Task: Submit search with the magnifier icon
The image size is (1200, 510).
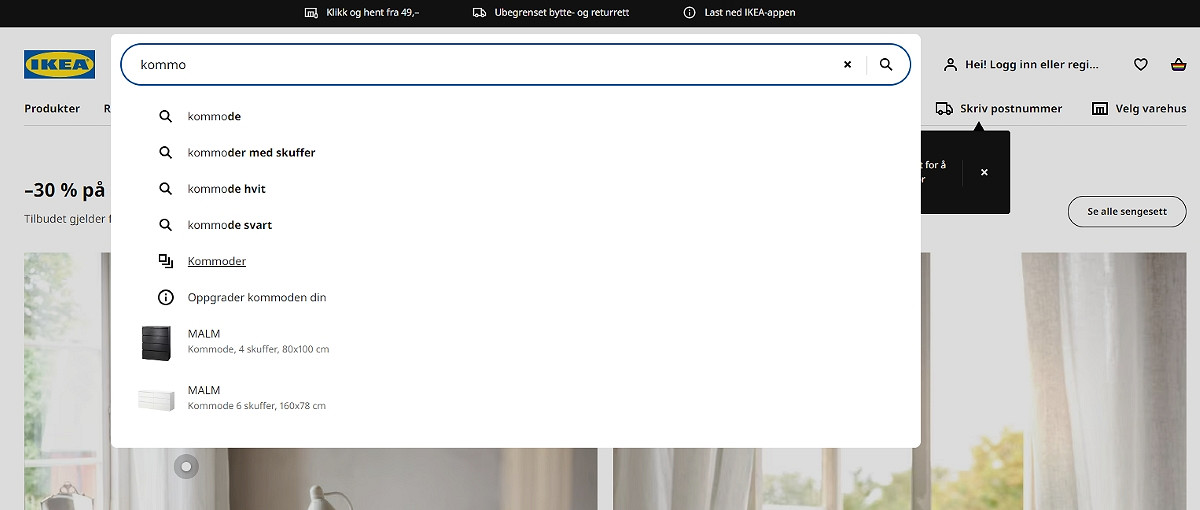Action: click(886, 64)
